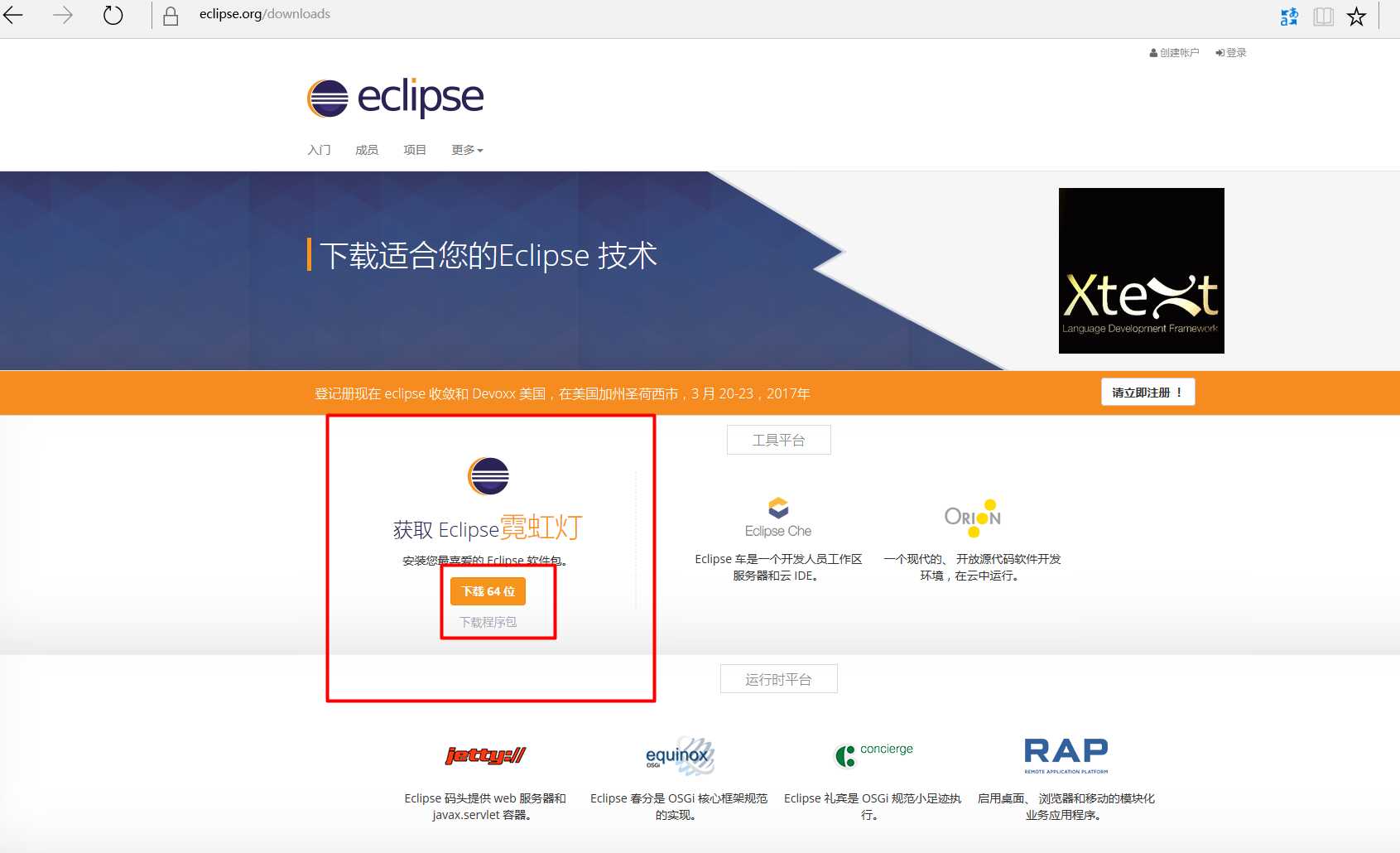Open the 入门 menu item
The height and width of the screenshot is (853, 1400).
tap(319, 150)
